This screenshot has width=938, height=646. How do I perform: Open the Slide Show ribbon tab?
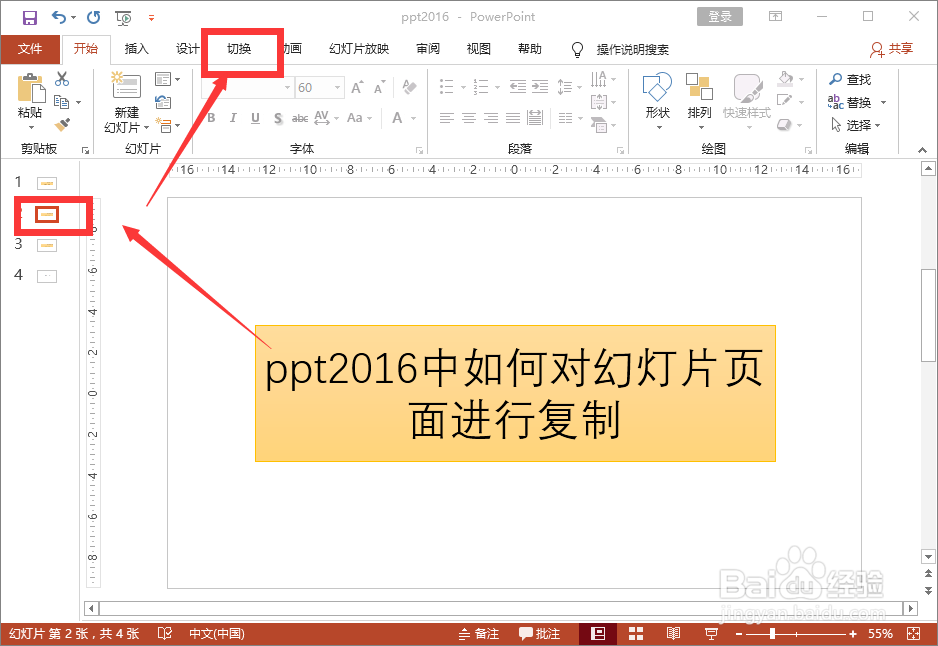point(359,49)
